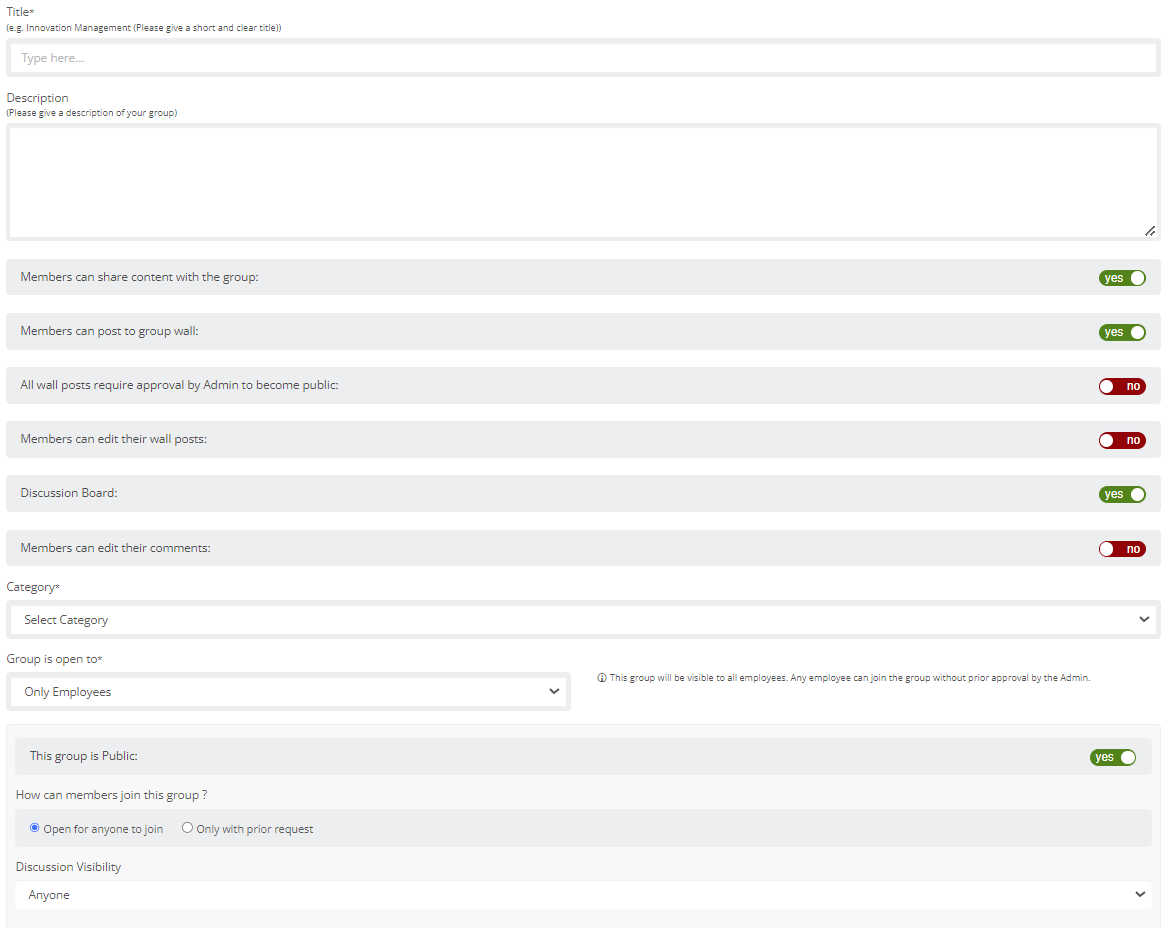Open the "Group is open to" selector

288,691
